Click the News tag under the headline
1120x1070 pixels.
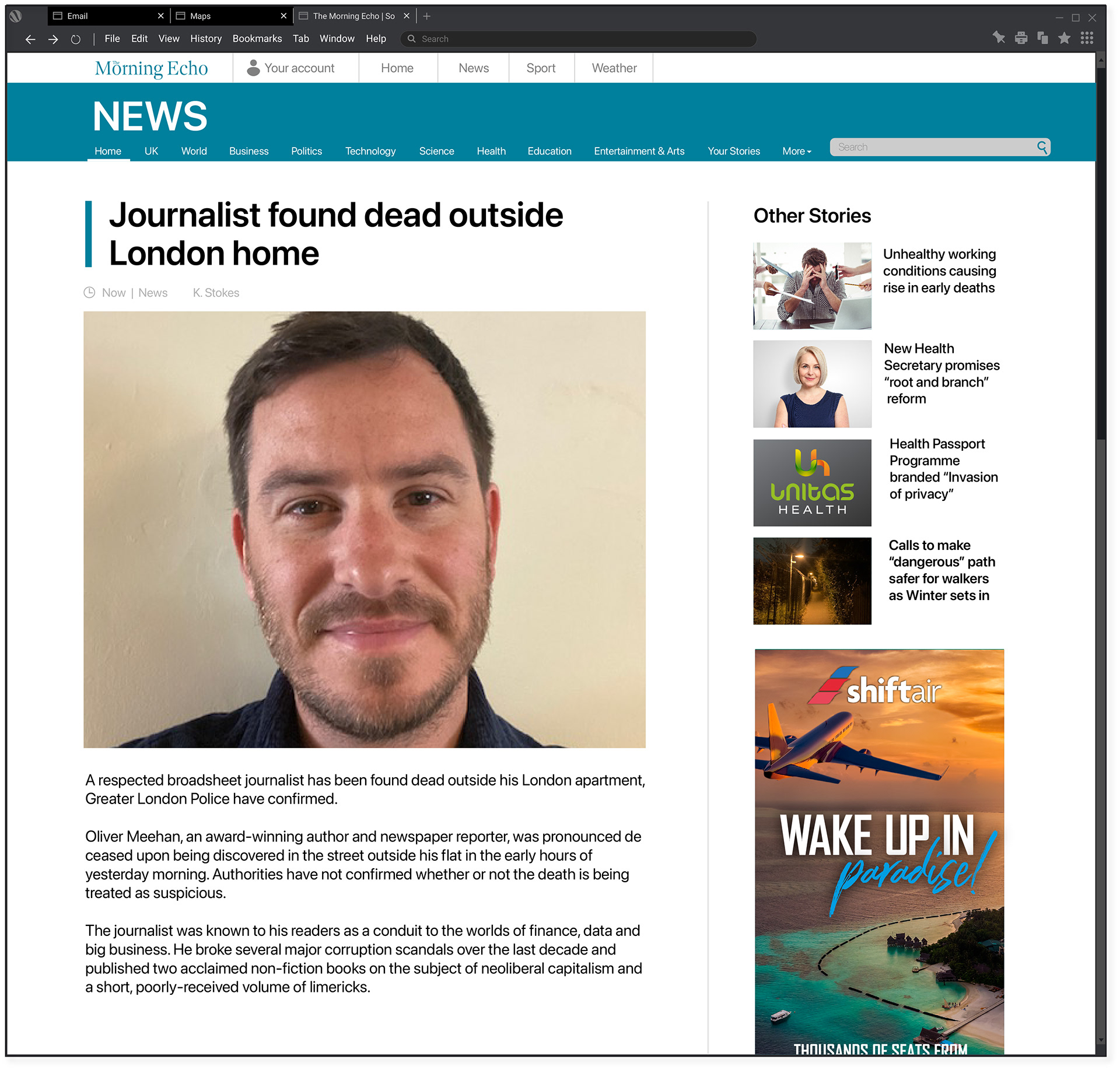(x=153, y=293)
